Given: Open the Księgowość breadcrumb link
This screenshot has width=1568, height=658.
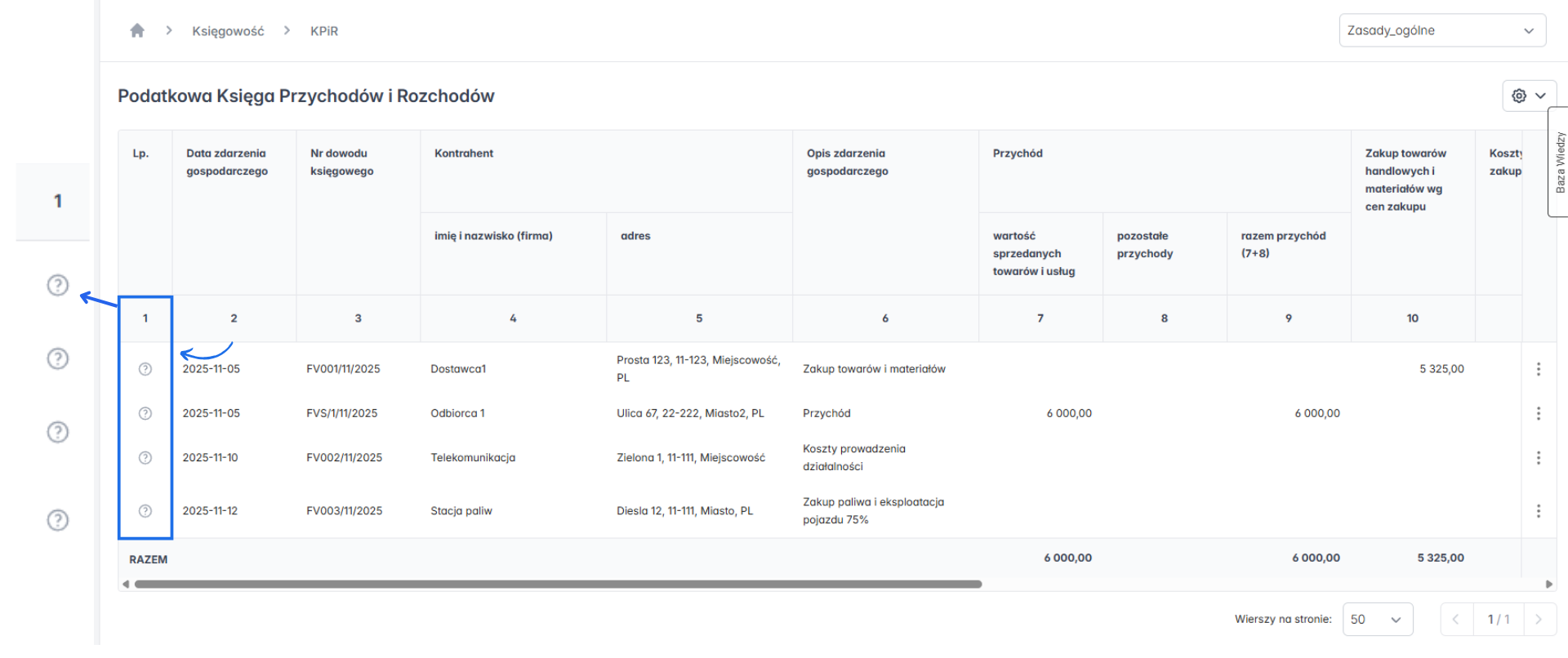Looking at the screenshot, I should pos(228,31).
